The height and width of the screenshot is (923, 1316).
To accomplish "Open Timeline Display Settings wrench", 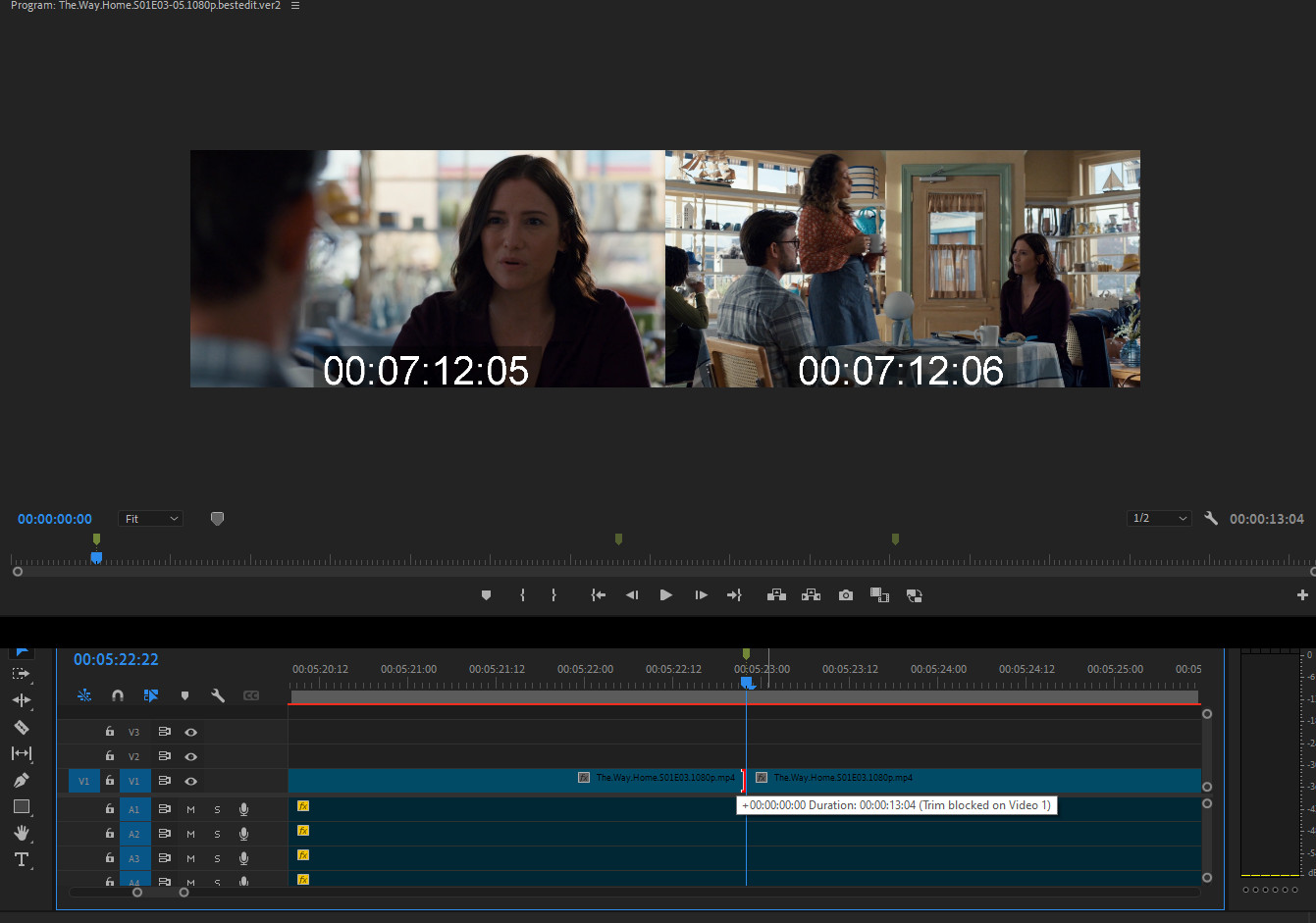I will point(218,695).
